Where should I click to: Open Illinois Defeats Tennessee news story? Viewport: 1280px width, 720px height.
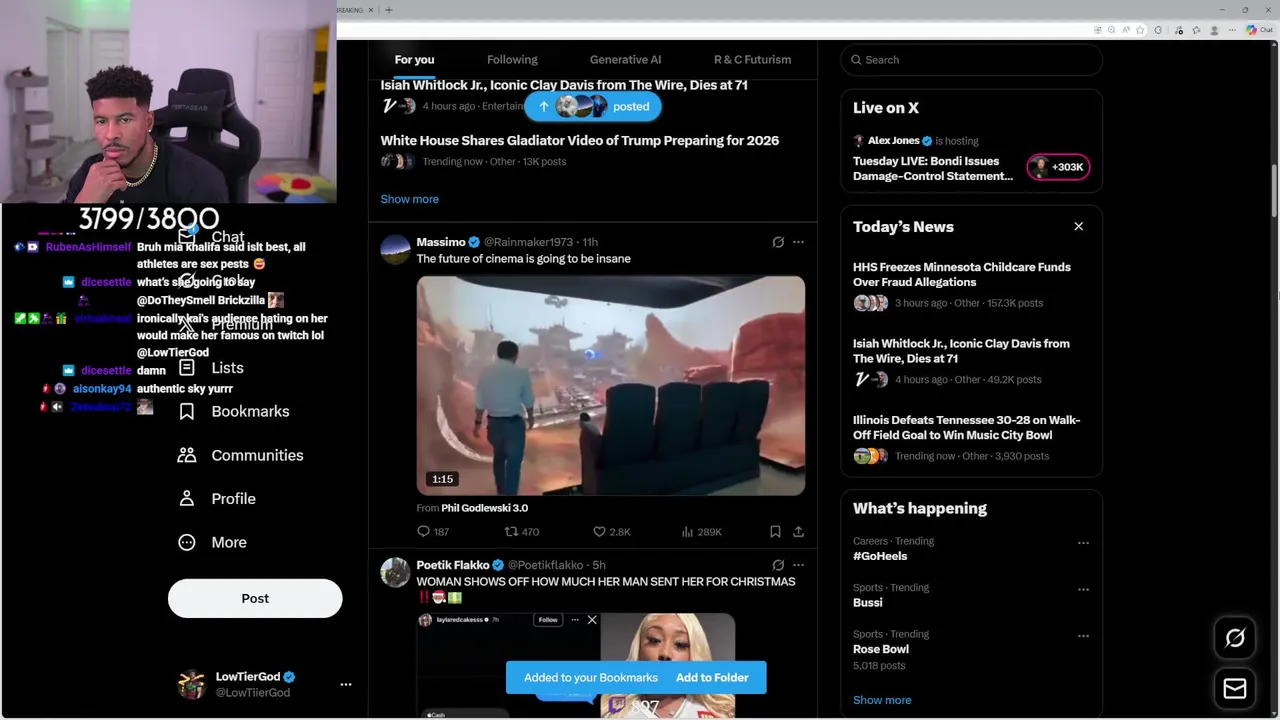pyautogui.click(x=966, y=428)
